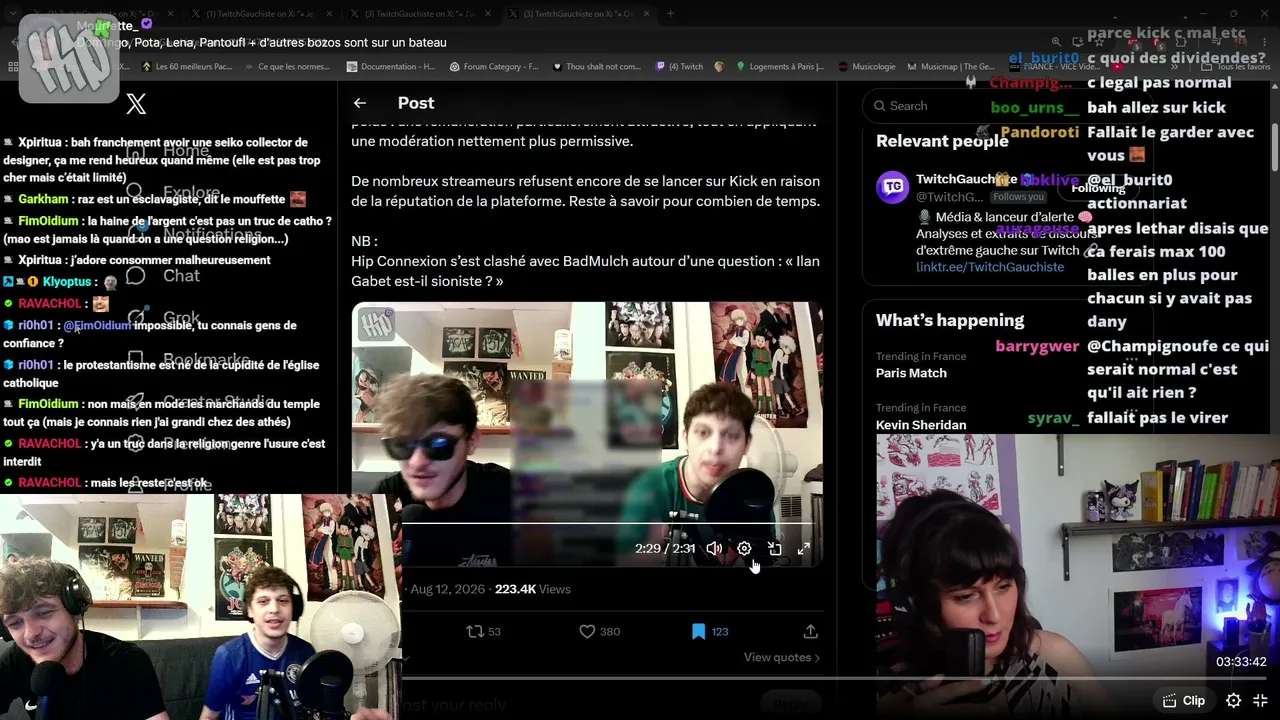Viewport: 1280px width, 720px height.
Task: Open the Documentation bookmark in the bookmarks bar
Action: [x=390, y=67]
